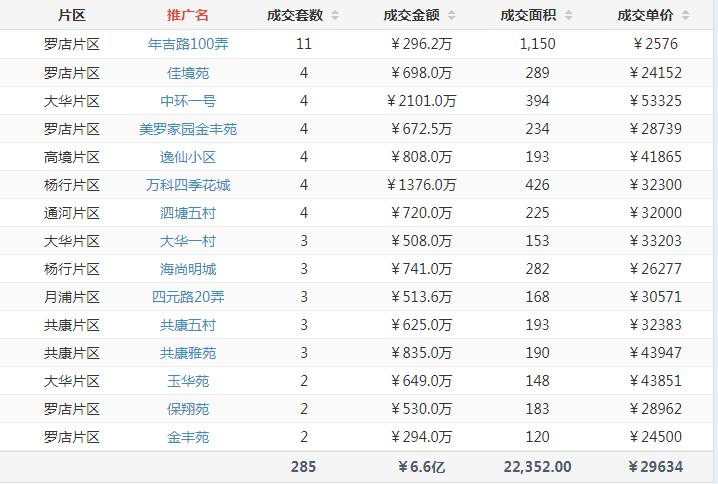Select the ￥808.0万 amount cell

(x=421, y=157)
